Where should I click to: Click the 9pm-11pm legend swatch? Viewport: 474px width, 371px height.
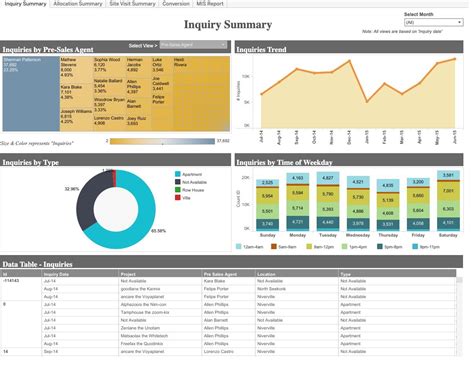415,247
